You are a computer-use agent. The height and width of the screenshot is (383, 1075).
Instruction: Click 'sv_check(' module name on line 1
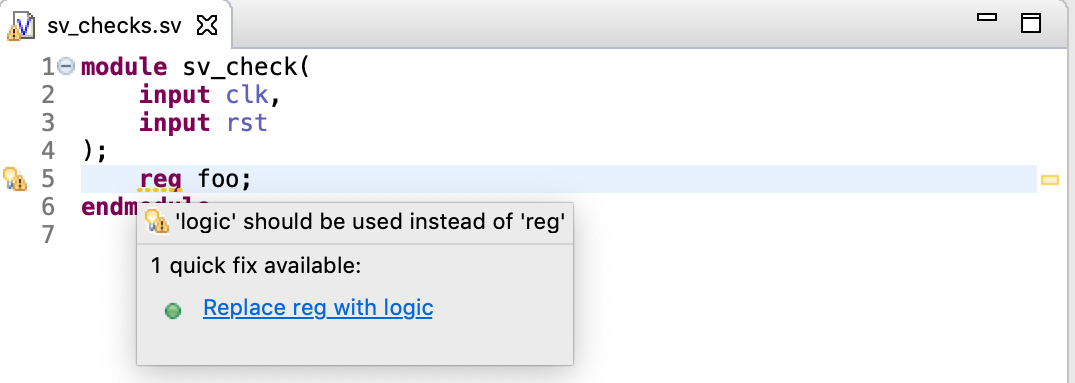[x=246, y=68]
